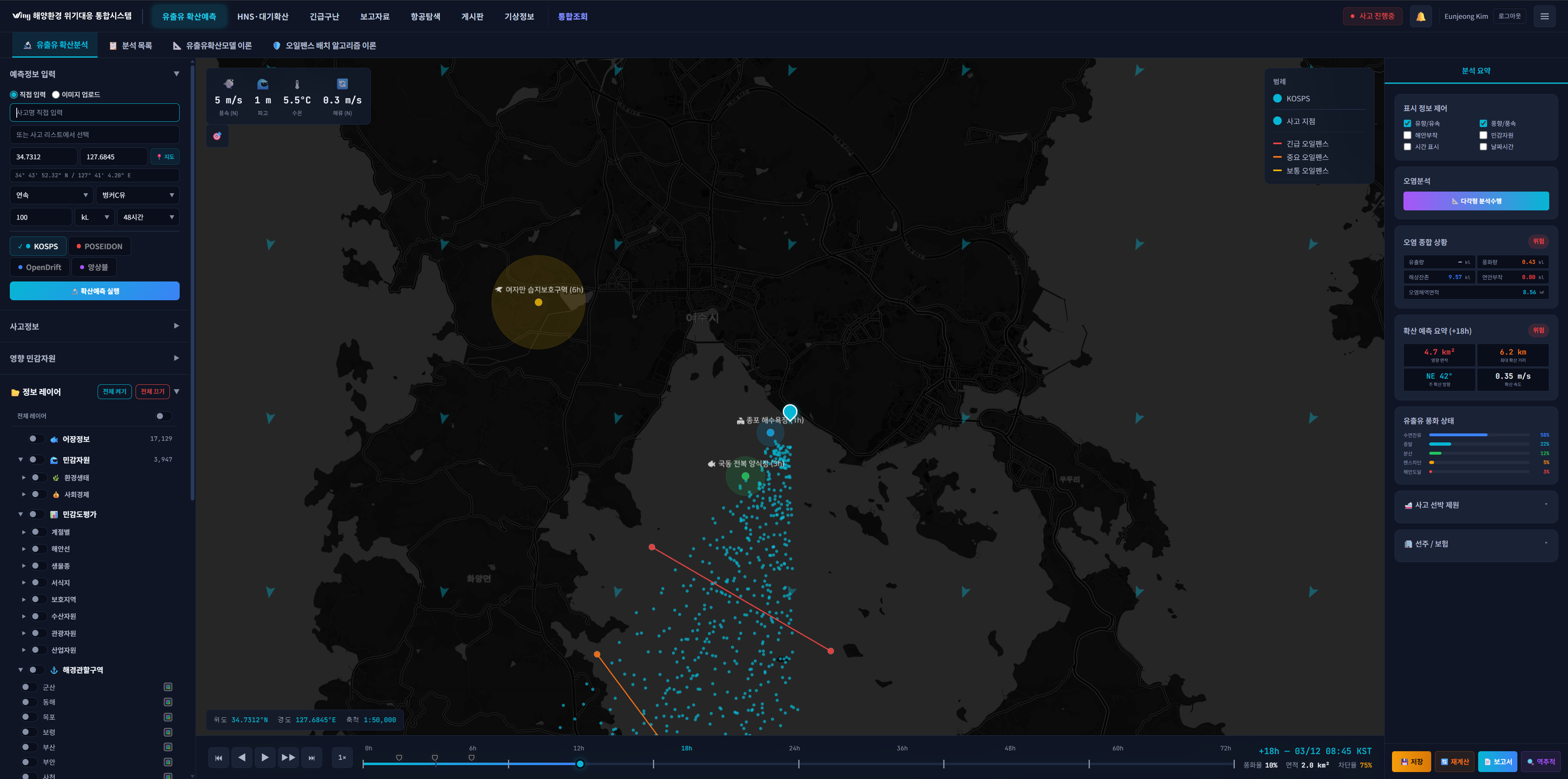Click the timeline slider handle
The height and width of the screenshot is (779, 1568).
point(580,764)
